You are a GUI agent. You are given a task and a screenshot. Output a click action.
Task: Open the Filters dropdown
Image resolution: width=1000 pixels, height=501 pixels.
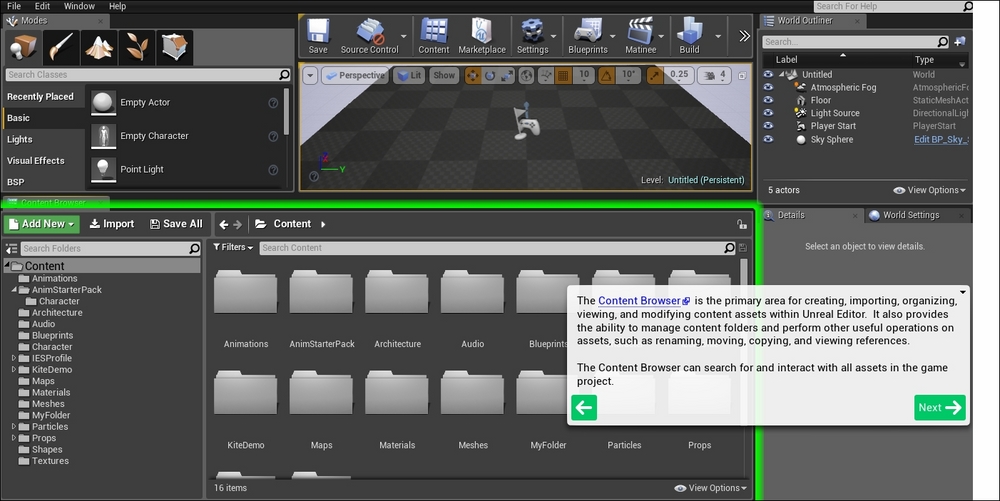coord(233,247)
